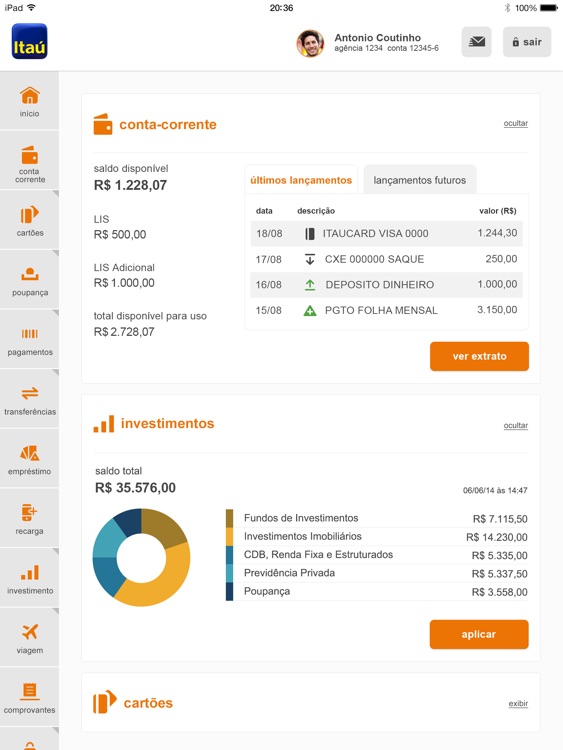Click the LIS Adicional R$ 1.000,00 value

tap(124, 283)
